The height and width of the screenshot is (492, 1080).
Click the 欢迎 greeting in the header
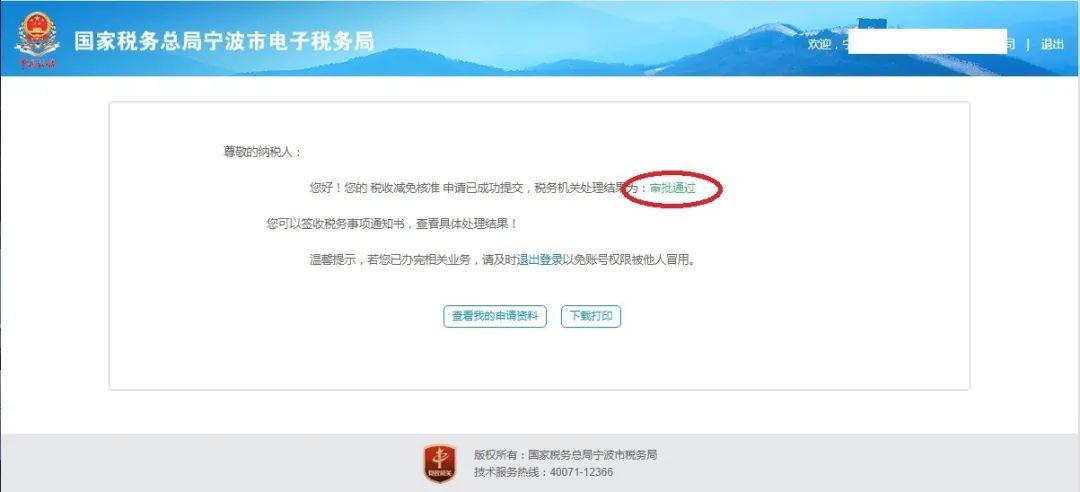click(x=819, y=44)
